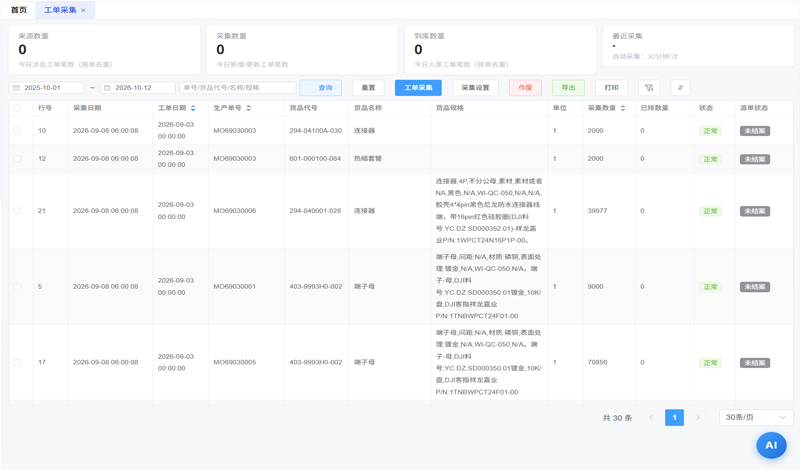Sort by 采集数量 column arrows
Viewport: 800px width, 470px height.
click(x=623, y=108)
